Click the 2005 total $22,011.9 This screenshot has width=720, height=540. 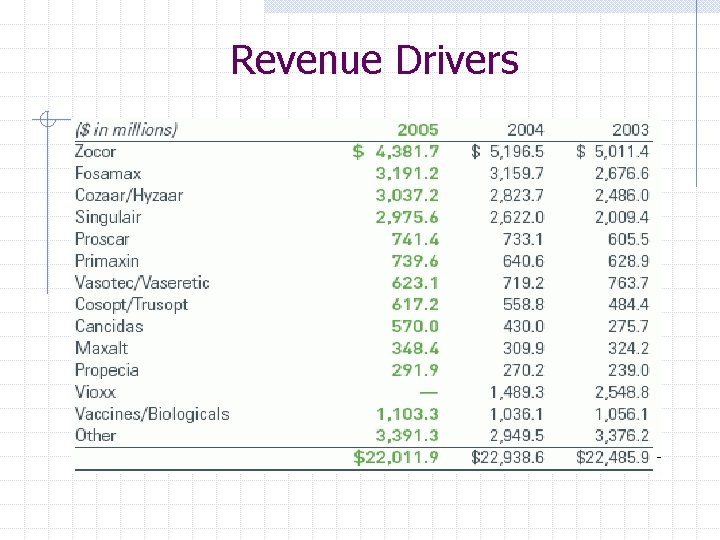pyautogui.click(x=396, y=457)
